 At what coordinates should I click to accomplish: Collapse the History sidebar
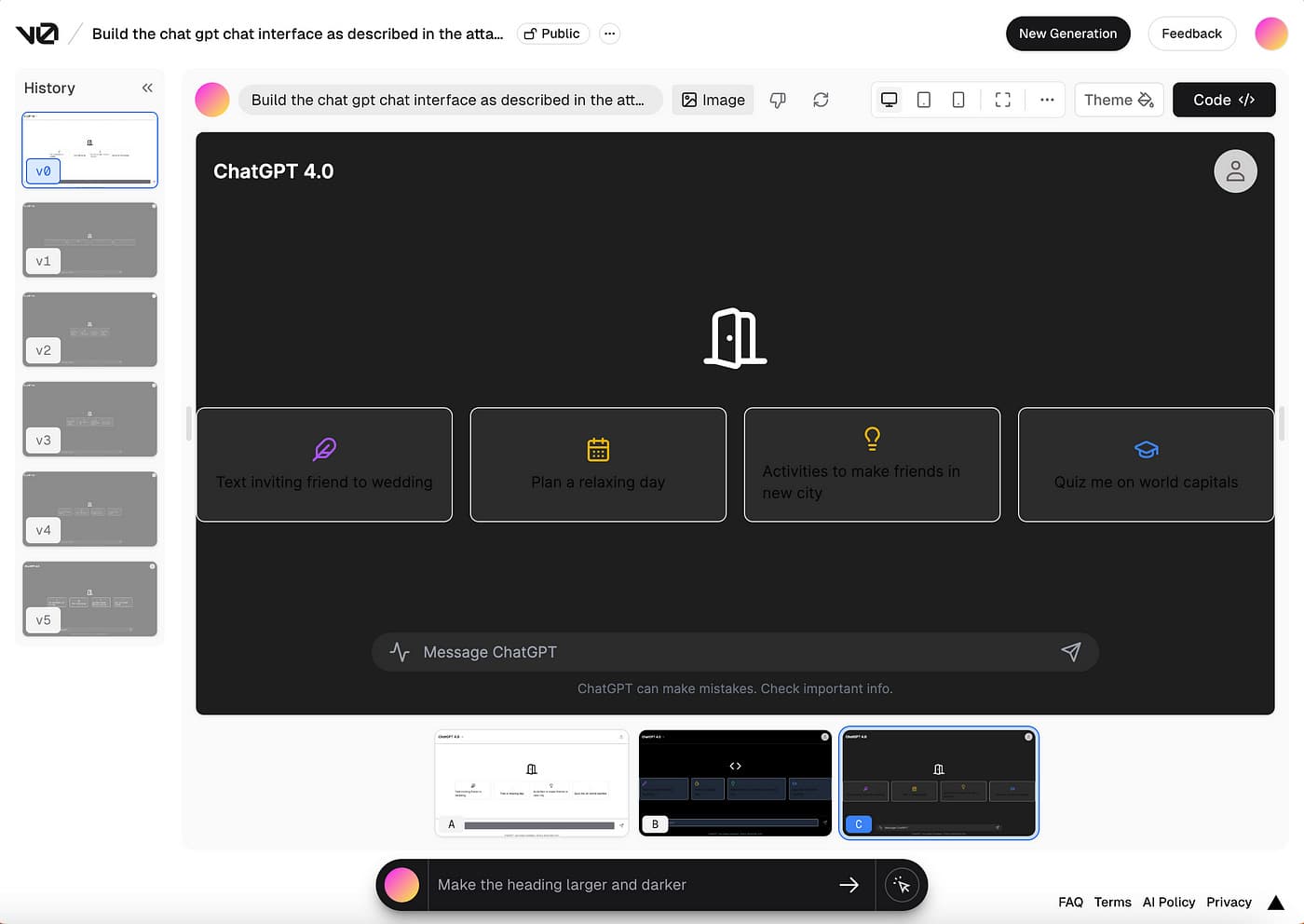[x=147, y=88]
